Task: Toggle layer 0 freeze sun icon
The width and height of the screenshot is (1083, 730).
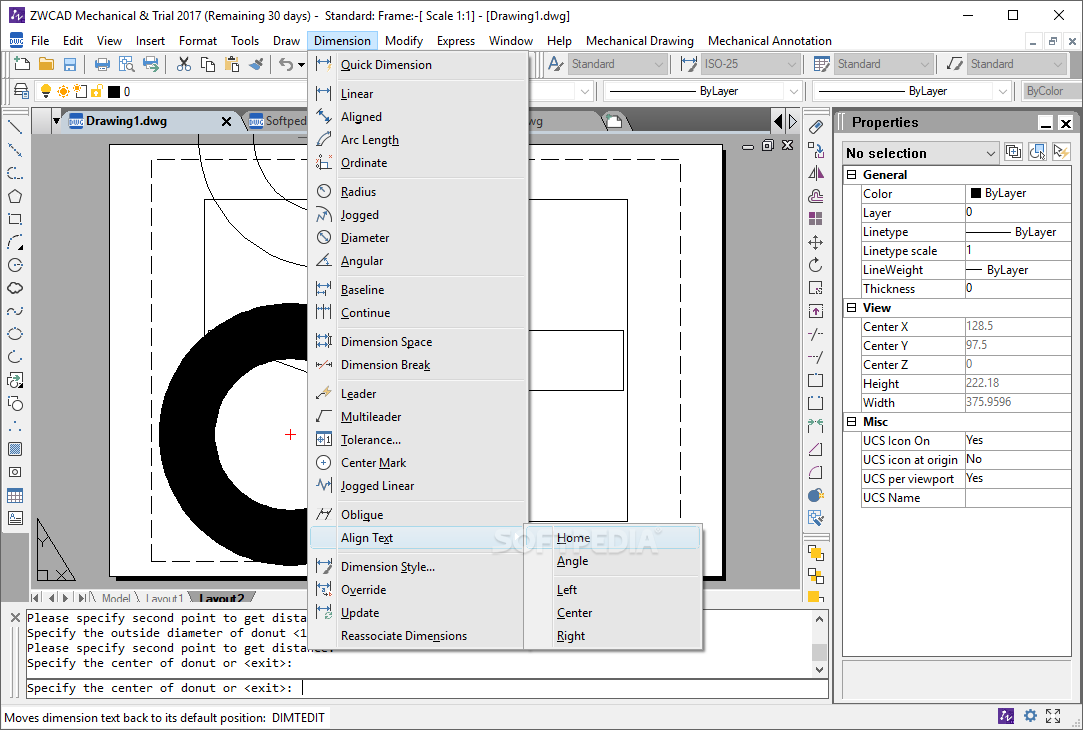Action: point(64,91)
